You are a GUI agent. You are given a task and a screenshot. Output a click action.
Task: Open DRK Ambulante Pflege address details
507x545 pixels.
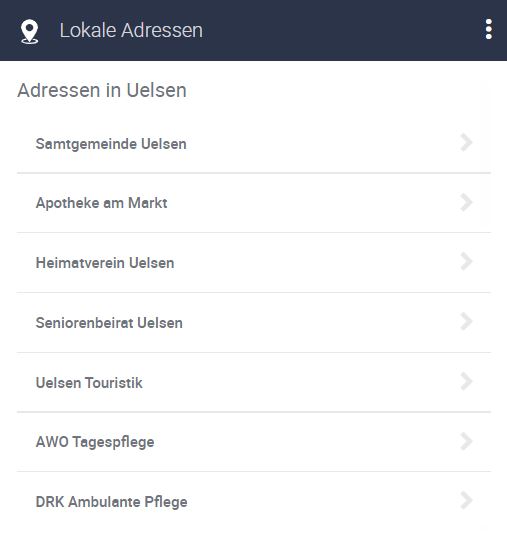pyautogui.click(x=254, y=502)
